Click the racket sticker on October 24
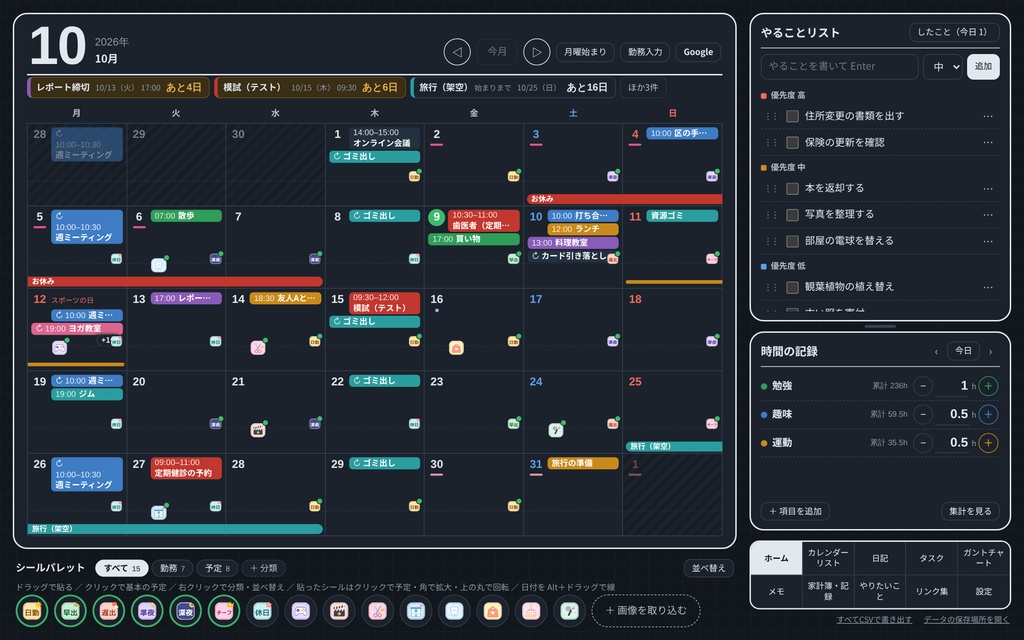 [x=556, y=430]
